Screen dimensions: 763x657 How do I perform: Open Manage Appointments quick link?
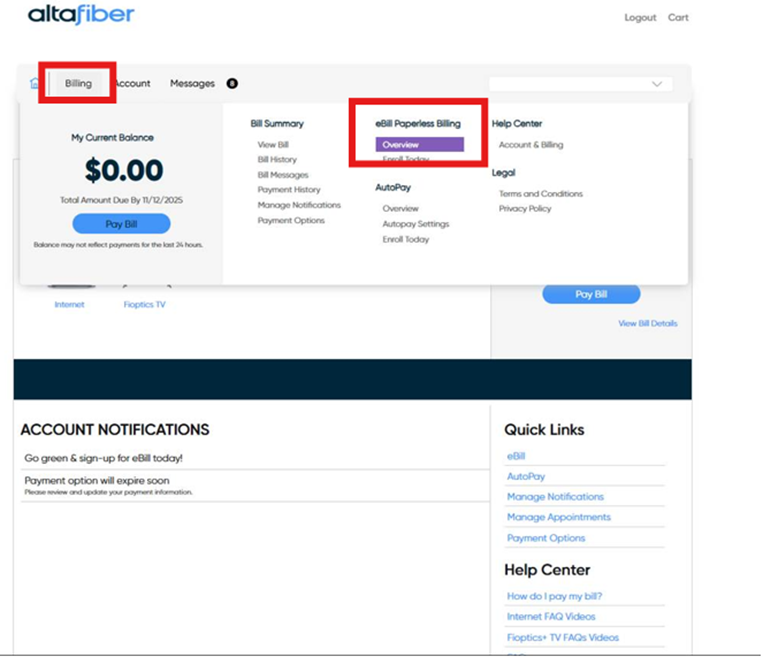click(x=558, y=517)
